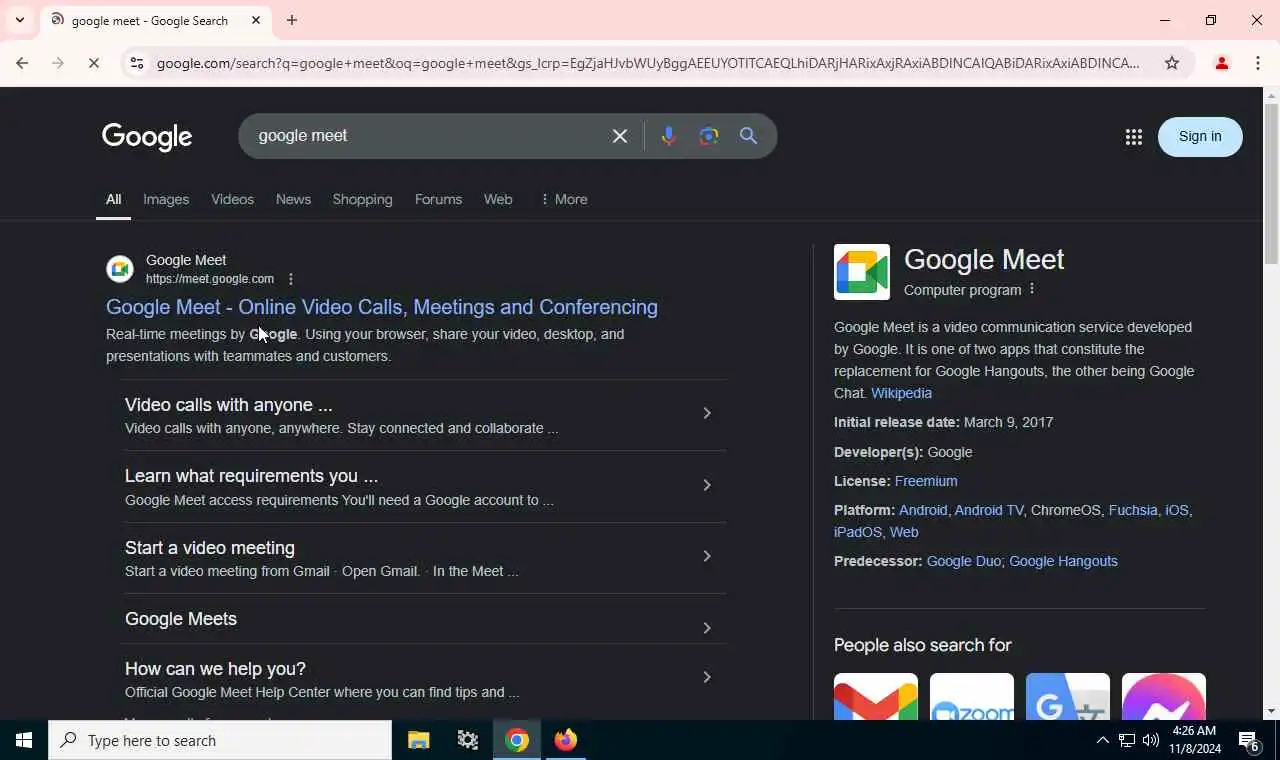Open Settings gear in taskbar
Viewport: 1280px width, 760px height.
tap(468, 740)
